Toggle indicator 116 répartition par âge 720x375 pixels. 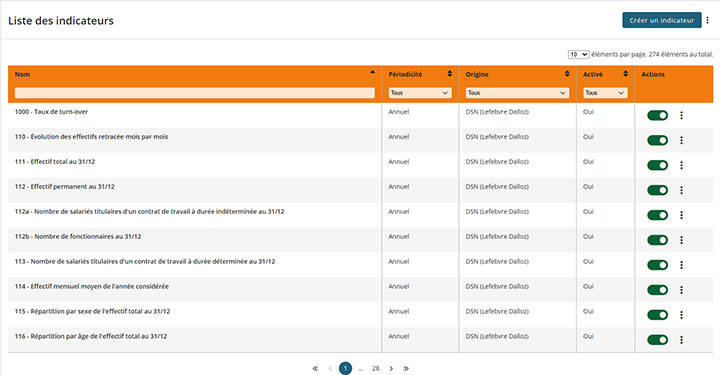pyautogui.click(x=658, y=340)
